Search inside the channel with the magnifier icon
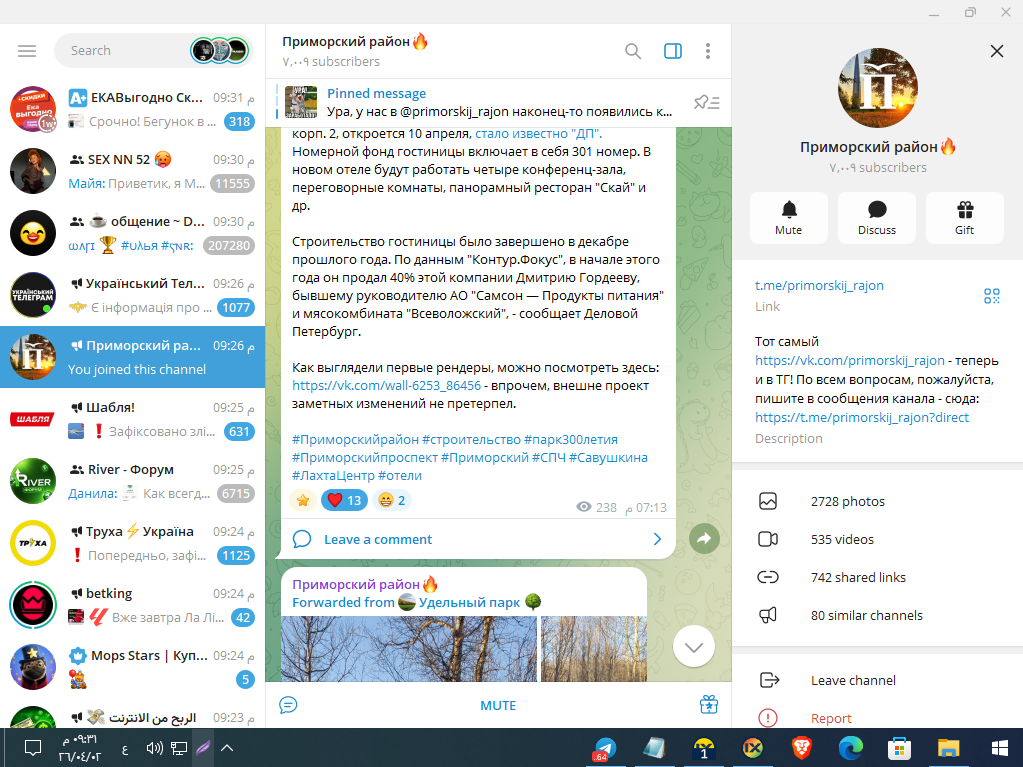The width and height of the screenshot is (1023, 767). coord(633,51)
